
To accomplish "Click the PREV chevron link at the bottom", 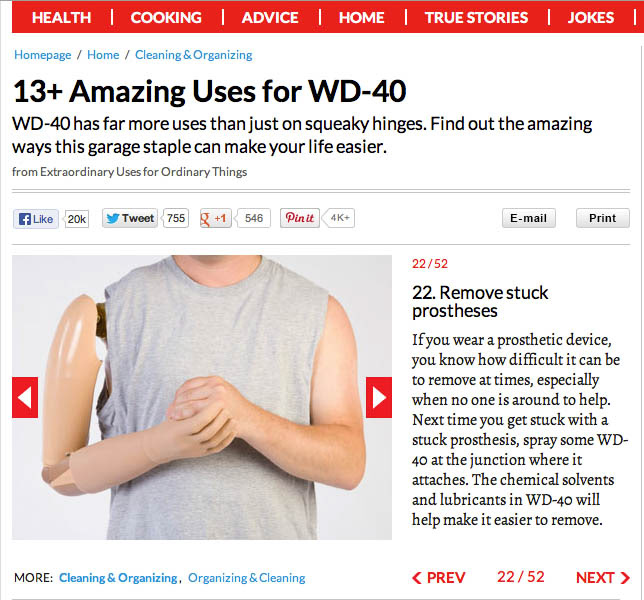I will pyautogui.click(x=439, y=578).
